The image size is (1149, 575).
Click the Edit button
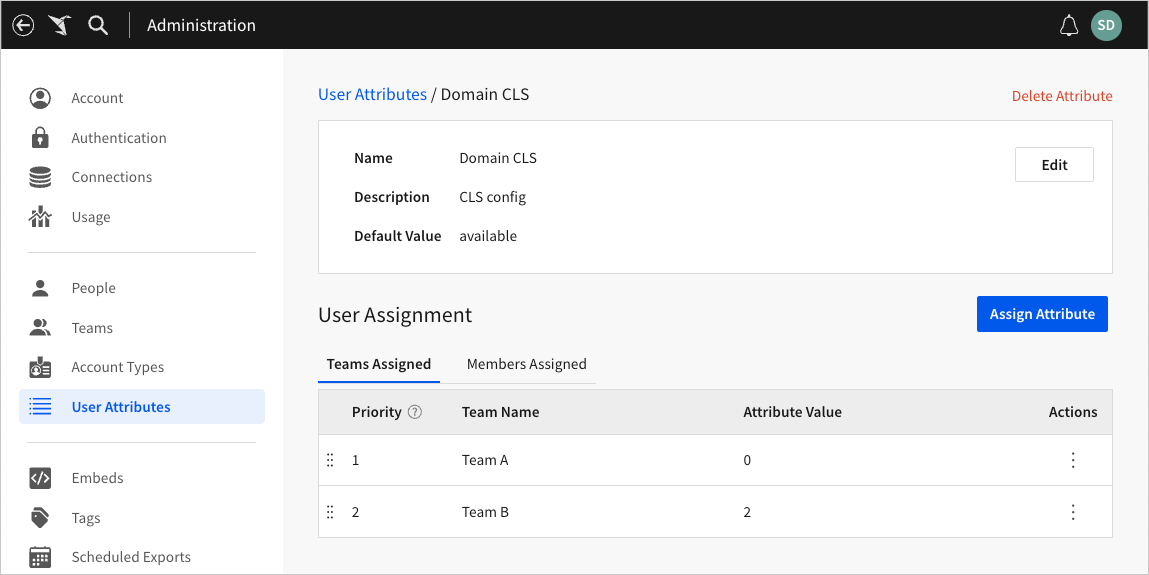(x=1054, y=165)
